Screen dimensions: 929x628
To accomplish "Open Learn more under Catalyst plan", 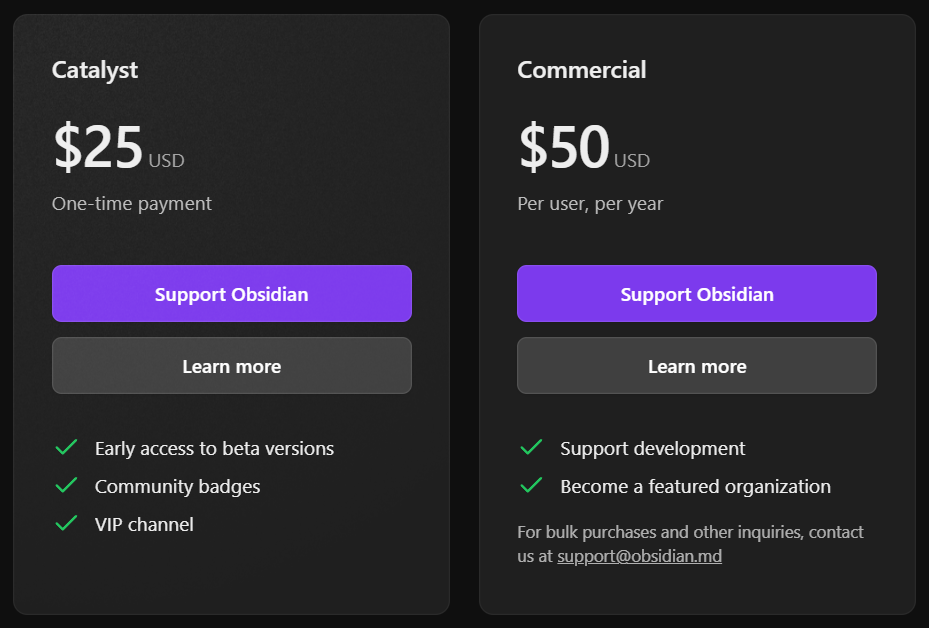I will (232, 366).
